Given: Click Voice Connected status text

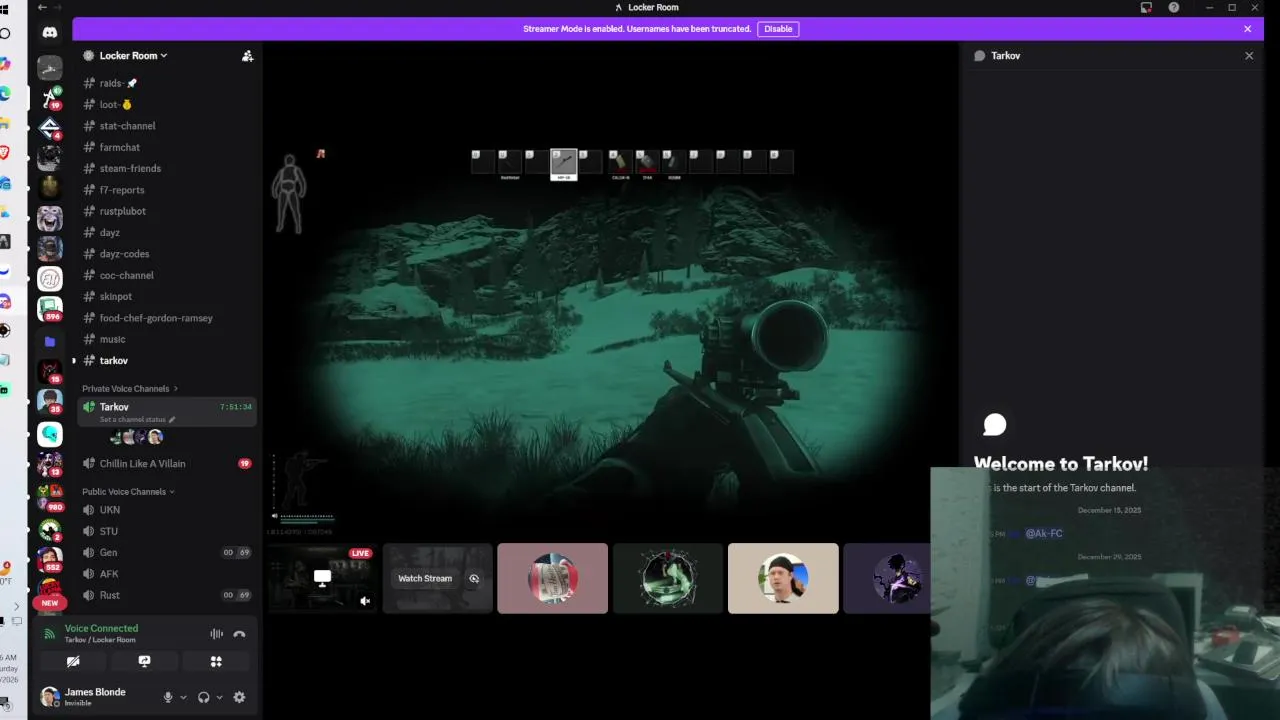Looking at the screenshot, I should tap(101, 628).
